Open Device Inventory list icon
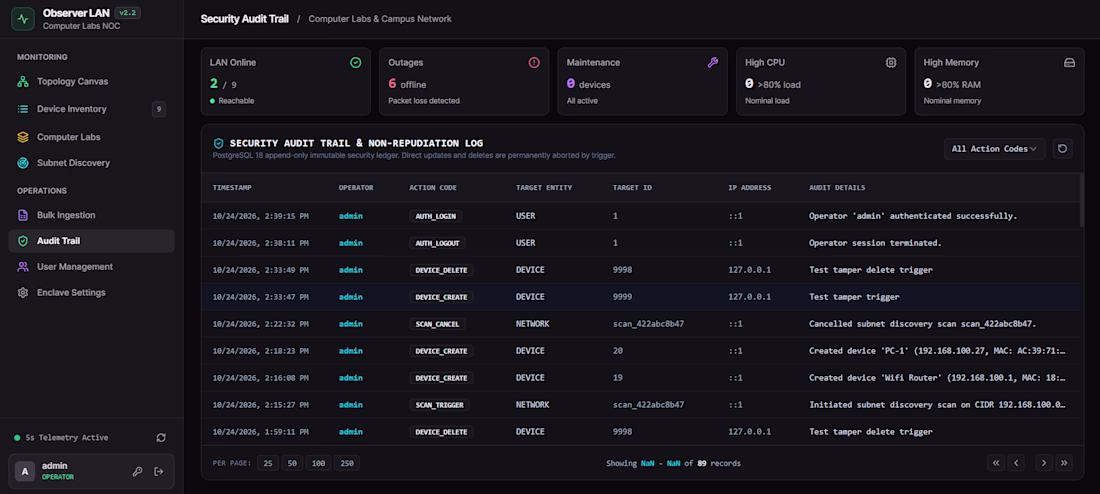The image size is (1100, 494). (23, 109)
